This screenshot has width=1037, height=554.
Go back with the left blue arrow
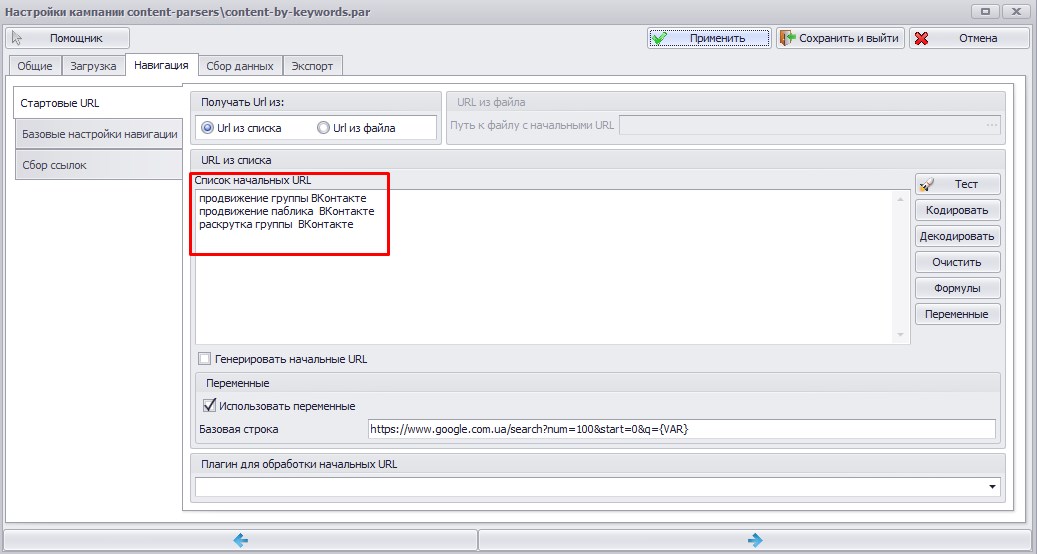(x=241, y=540)
